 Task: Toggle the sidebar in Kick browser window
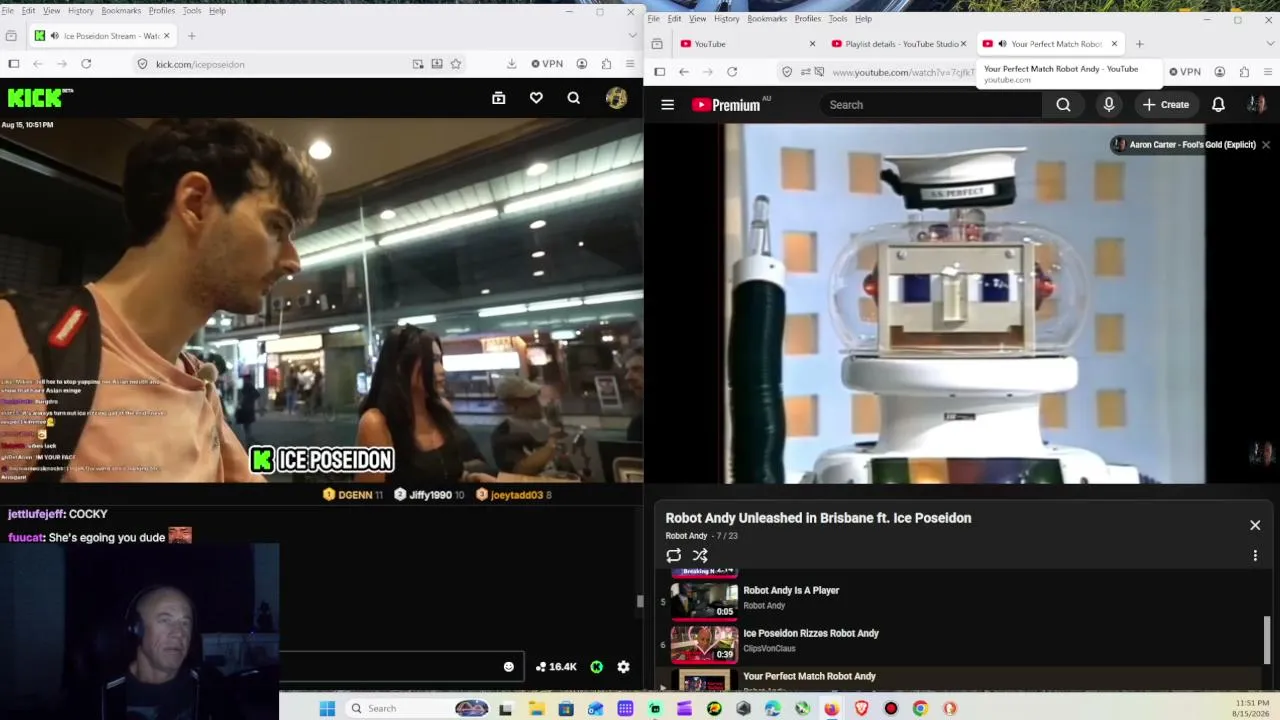[14, 64]
